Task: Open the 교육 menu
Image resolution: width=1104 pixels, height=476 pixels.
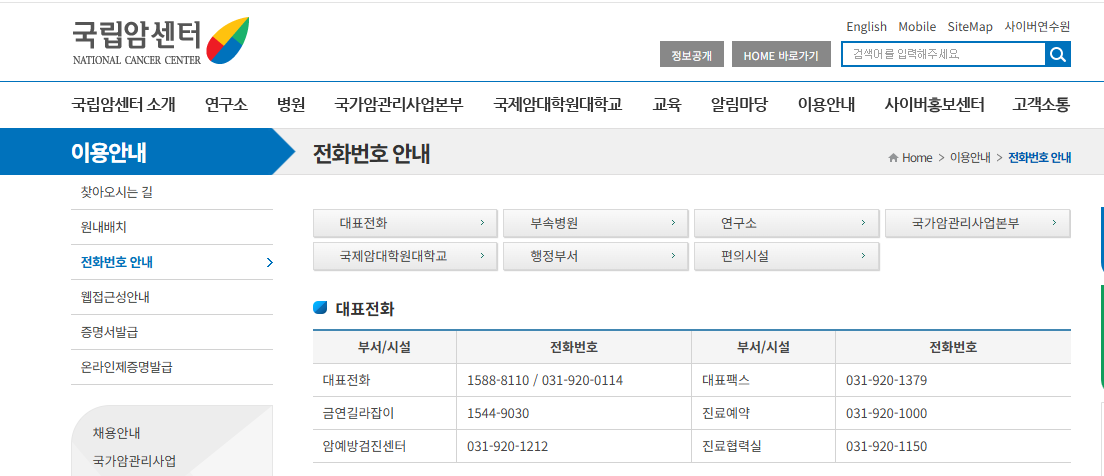Action: (667, 105)
